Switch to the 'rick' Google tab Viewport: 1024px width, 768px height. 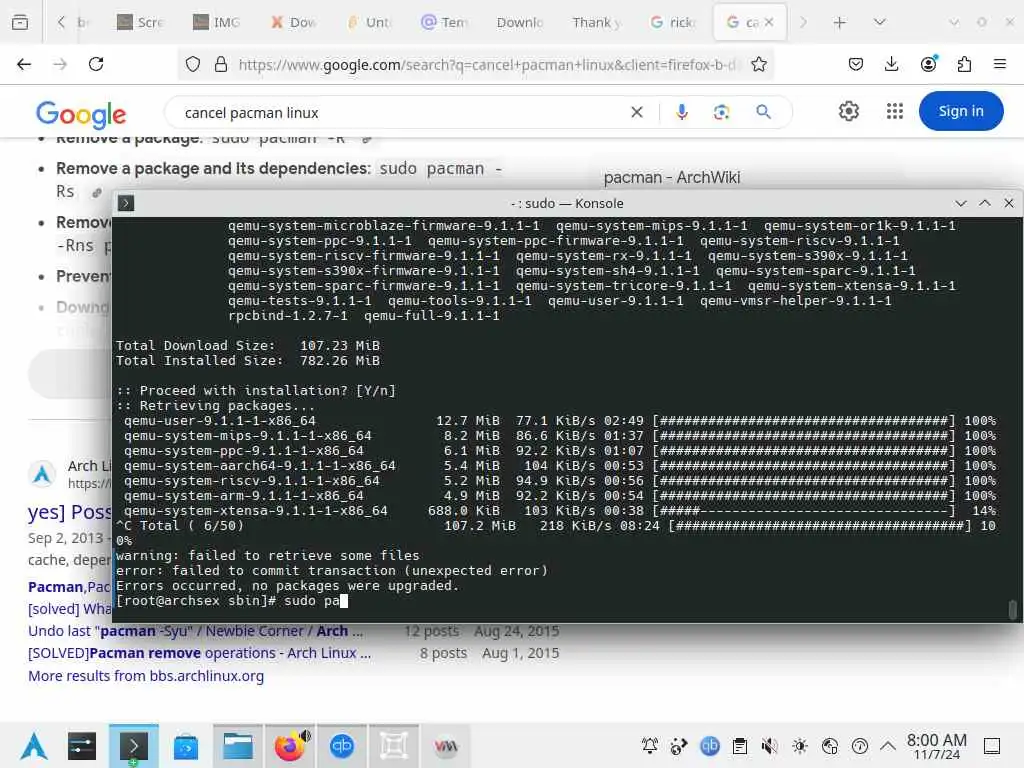(x=673, y=22)
